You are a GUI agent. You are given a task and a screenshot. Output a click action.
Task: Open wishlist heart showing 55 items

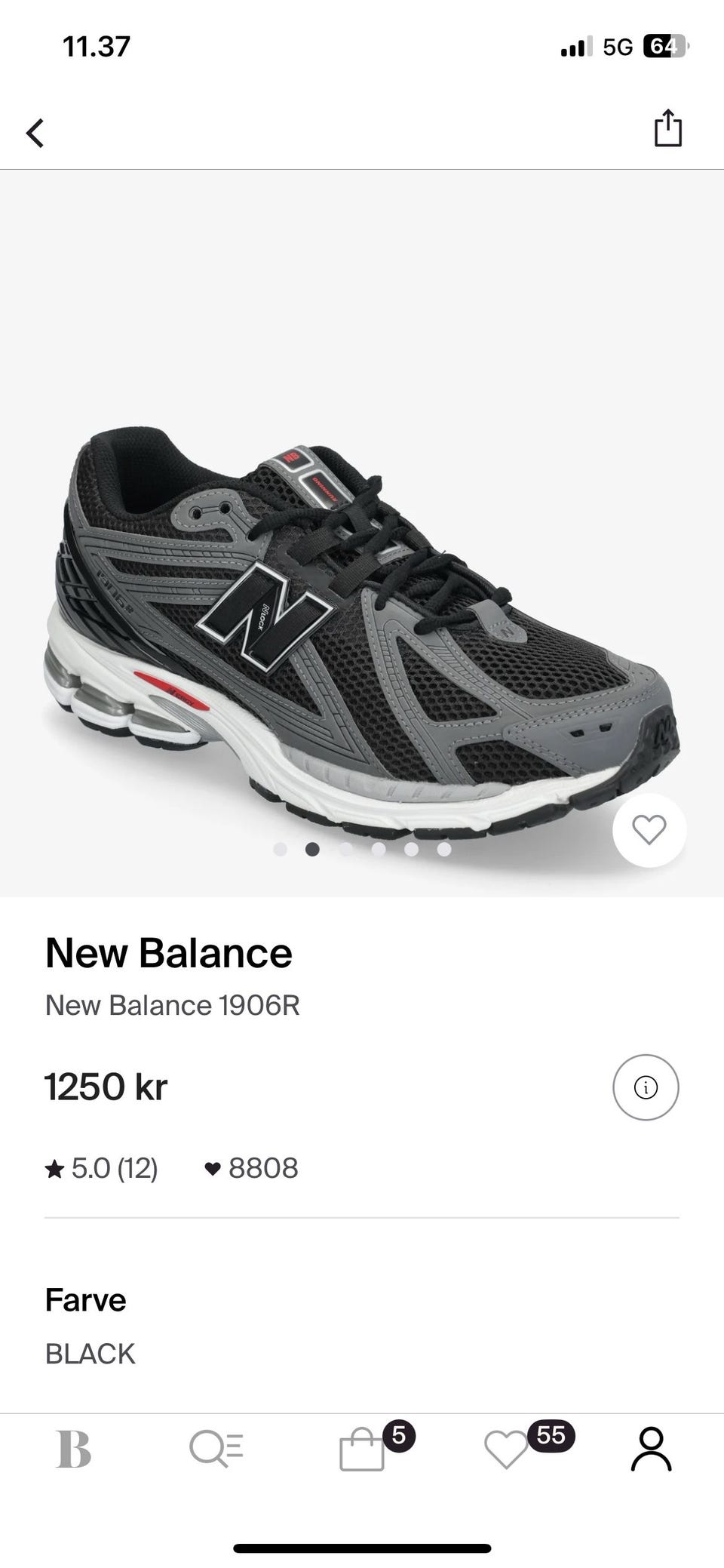point(528,1446)
